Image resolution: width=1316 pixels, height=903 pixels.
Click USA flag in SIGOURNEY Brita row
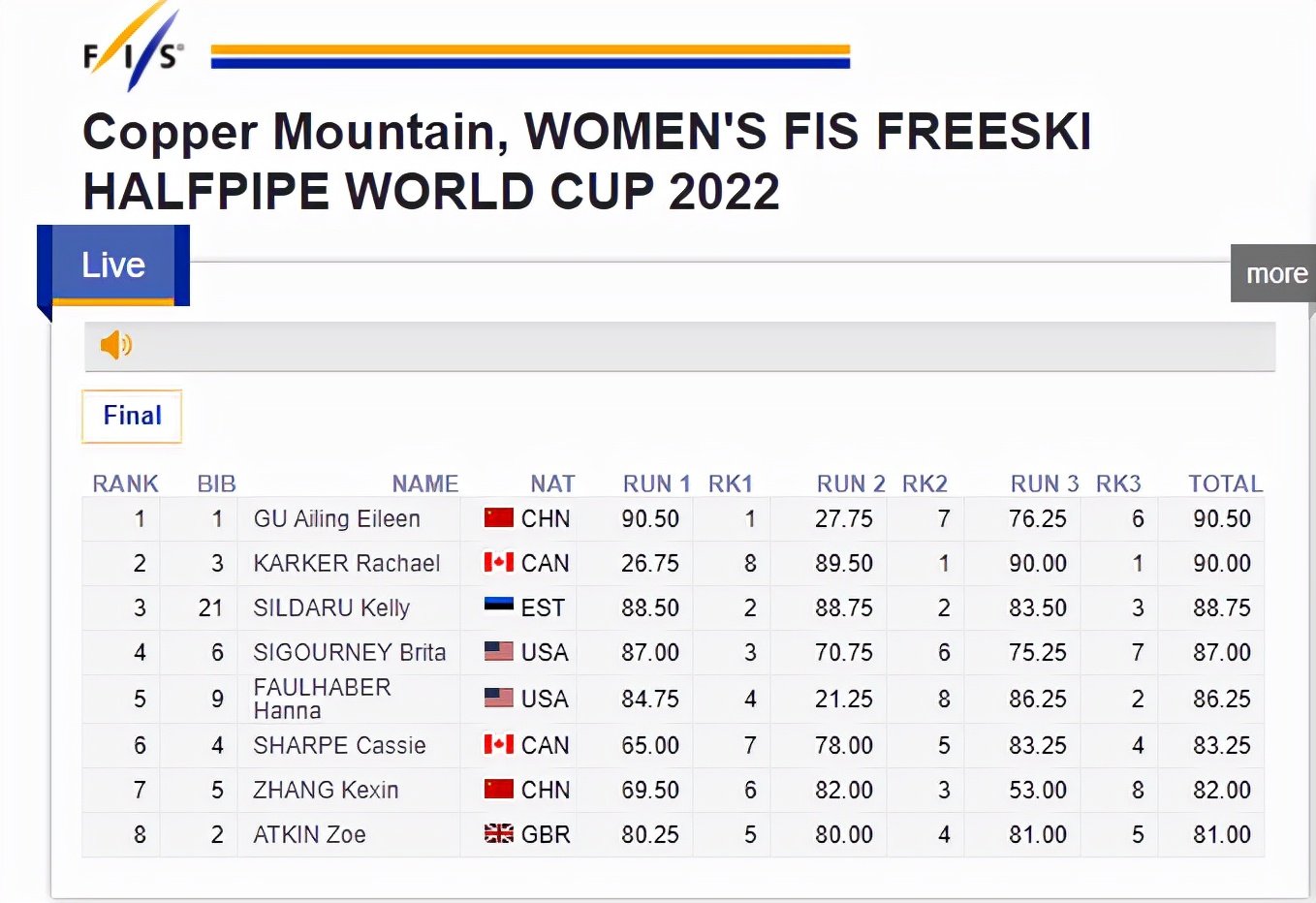499,652
